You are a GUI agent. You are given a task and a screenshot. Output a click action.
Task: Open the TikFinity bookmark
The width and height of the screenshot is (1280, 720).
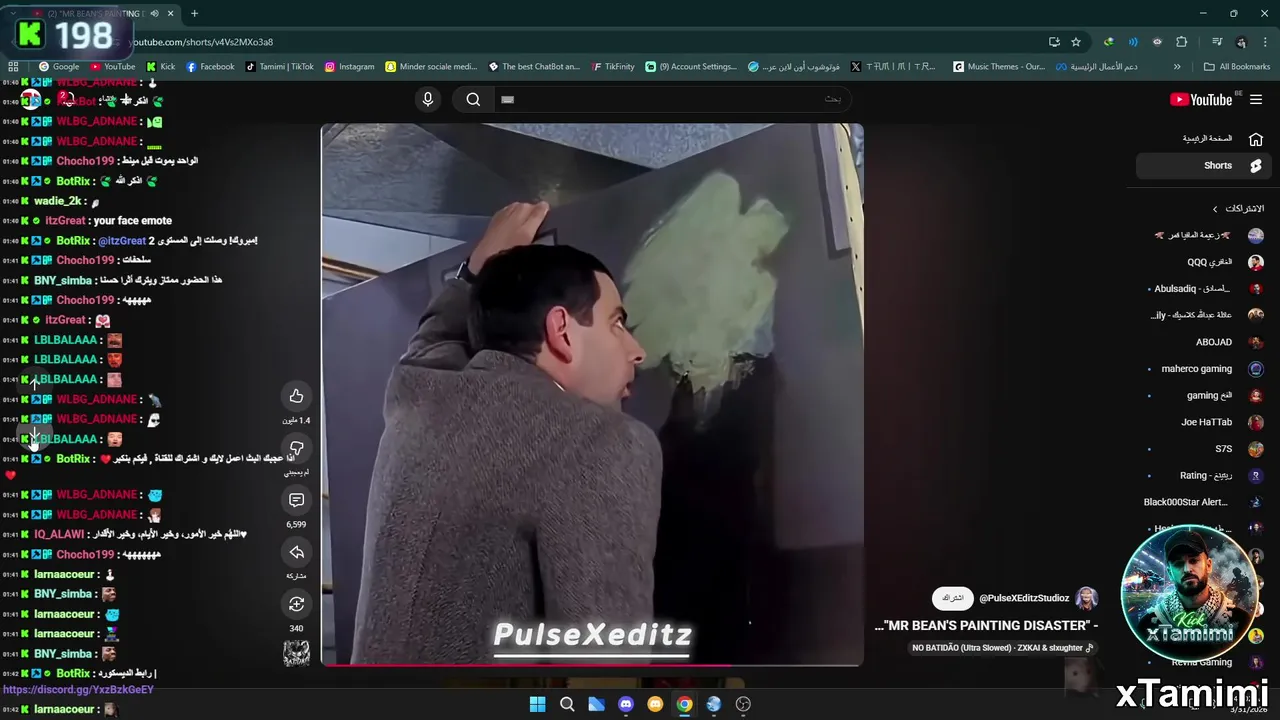(x=612, y=67)
